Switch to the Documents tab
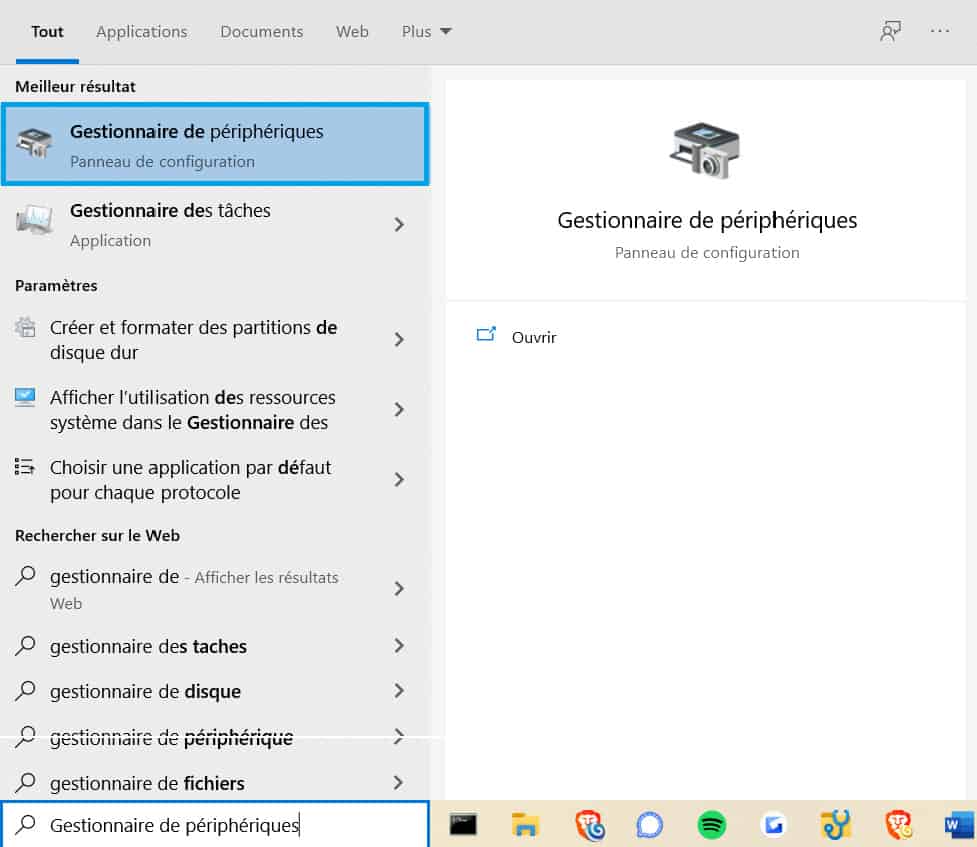977x847 pixels. 262,31
